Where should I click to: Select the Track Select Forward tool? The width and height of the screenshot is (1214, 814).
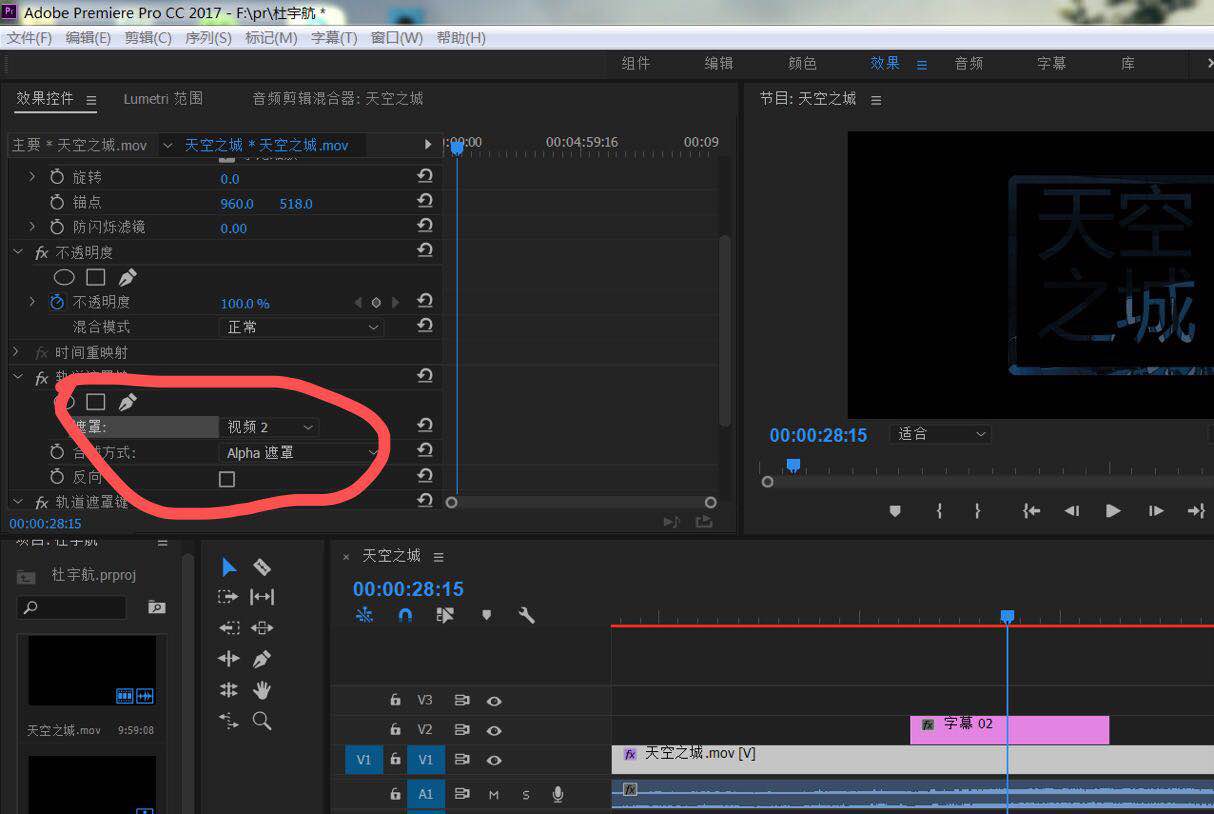228,596
